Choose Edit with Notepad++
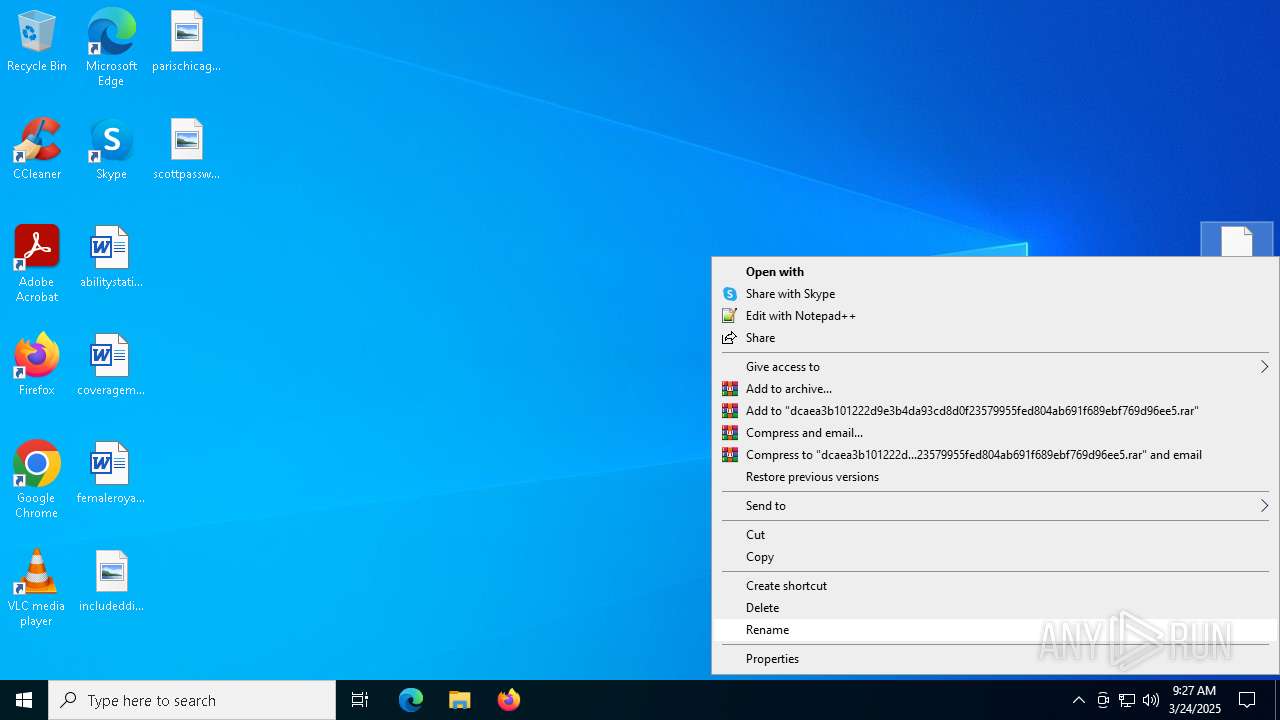 click(x=995, y=316)
